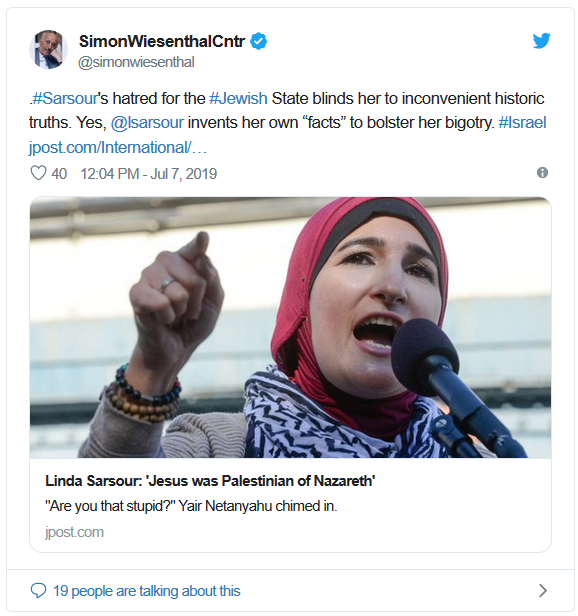Click the blue verified badge icon

pyautogui.click(x=259, y=41)
